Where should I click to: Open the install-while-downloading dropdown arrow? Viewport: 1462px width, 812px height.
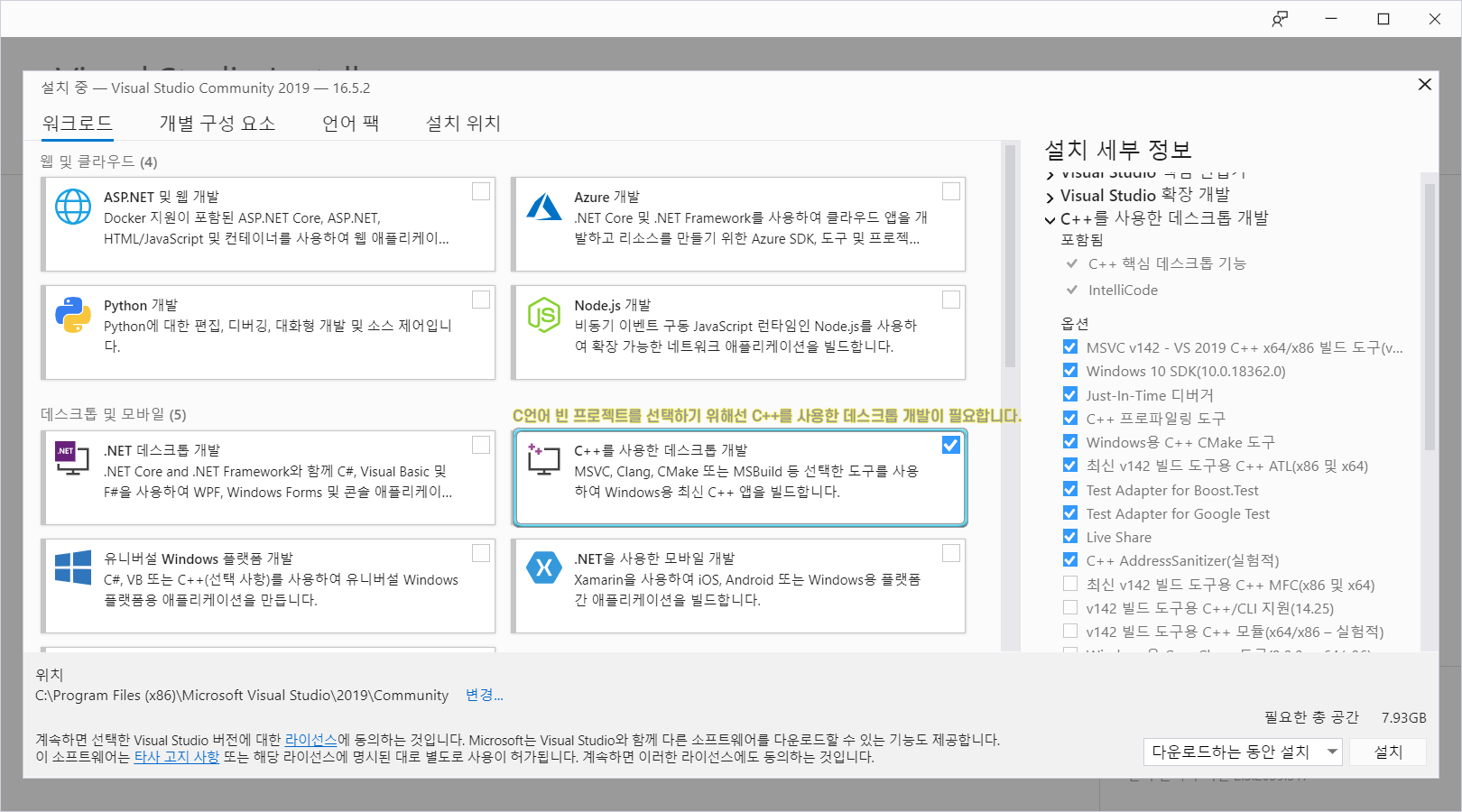tap(1333, 752)
